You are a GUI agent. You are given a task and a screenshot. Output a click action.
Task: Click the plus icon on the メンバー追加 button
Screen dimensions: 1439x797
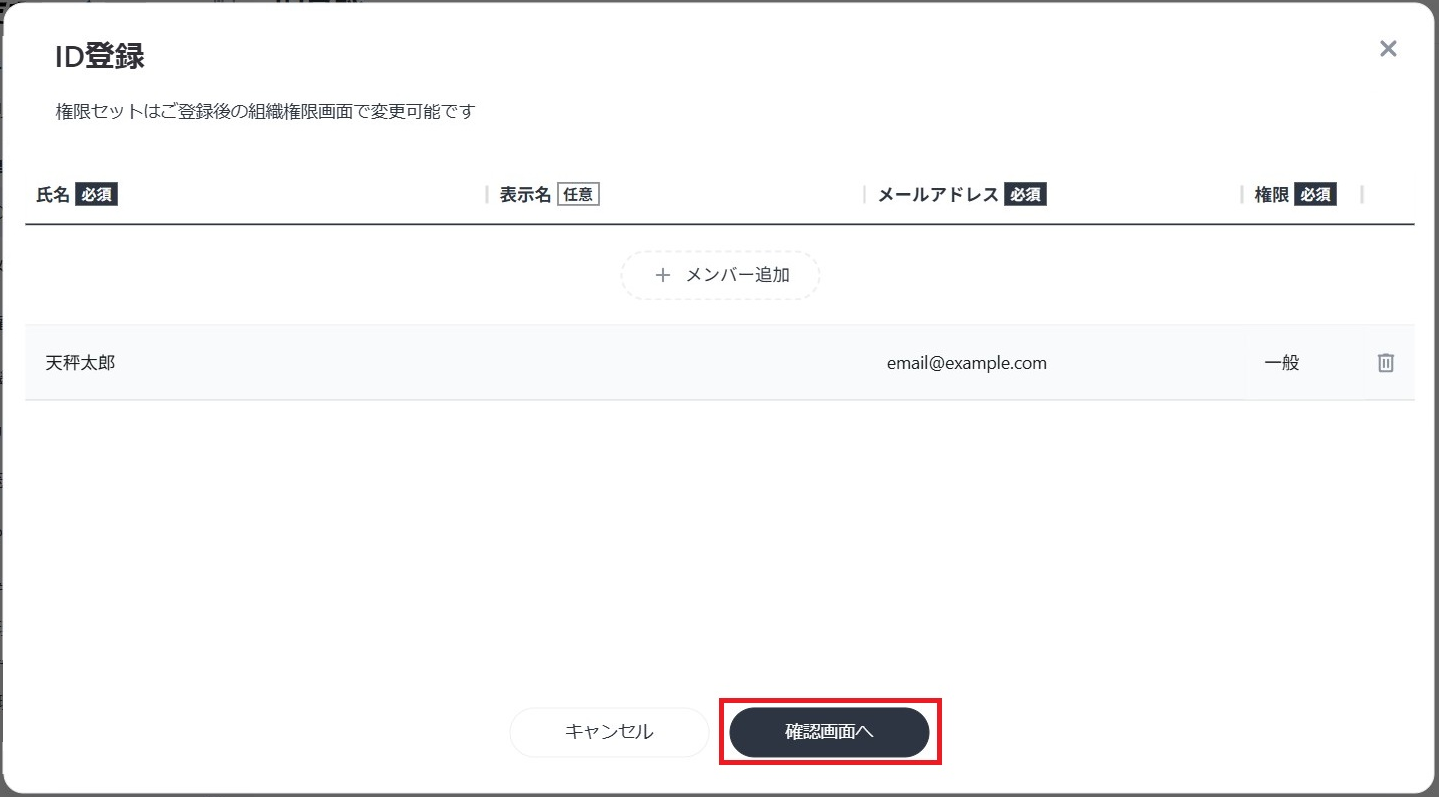tap(662, 274)
